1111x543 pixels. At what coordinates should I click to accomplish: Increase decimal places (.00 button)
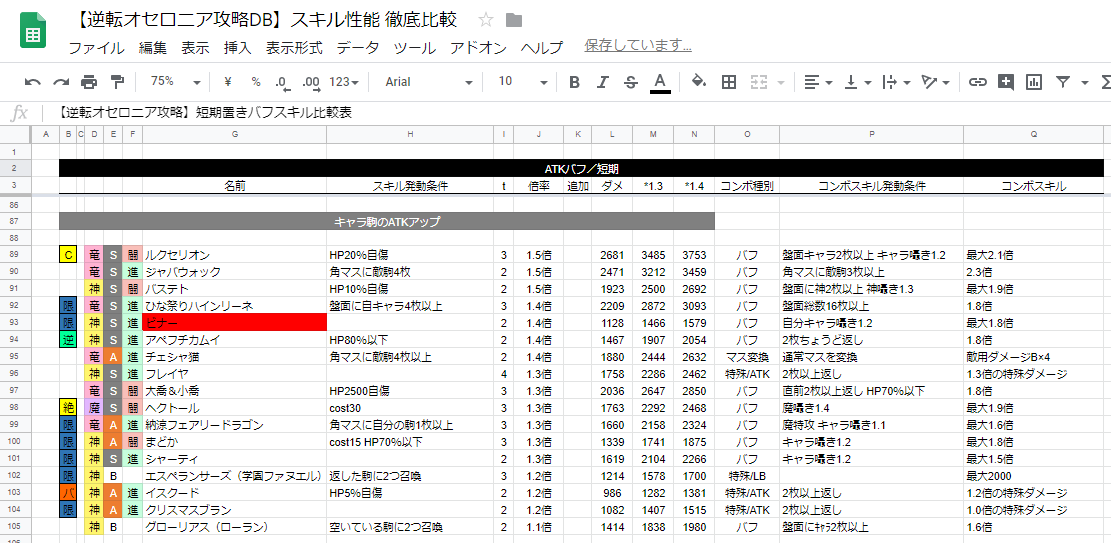pyautogui.click(x=311, y=82)
